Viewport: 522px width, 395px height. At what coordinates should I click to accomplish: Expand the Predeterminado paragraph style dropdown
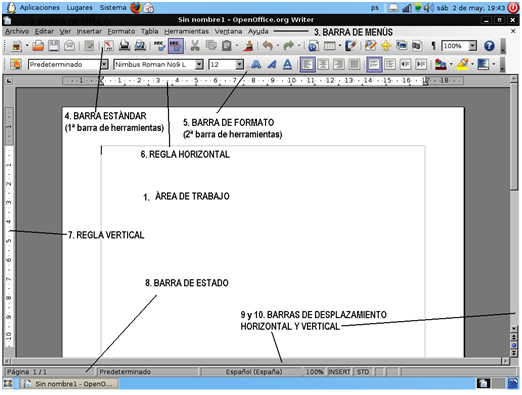pyautogui.click(x=104, y=64)
